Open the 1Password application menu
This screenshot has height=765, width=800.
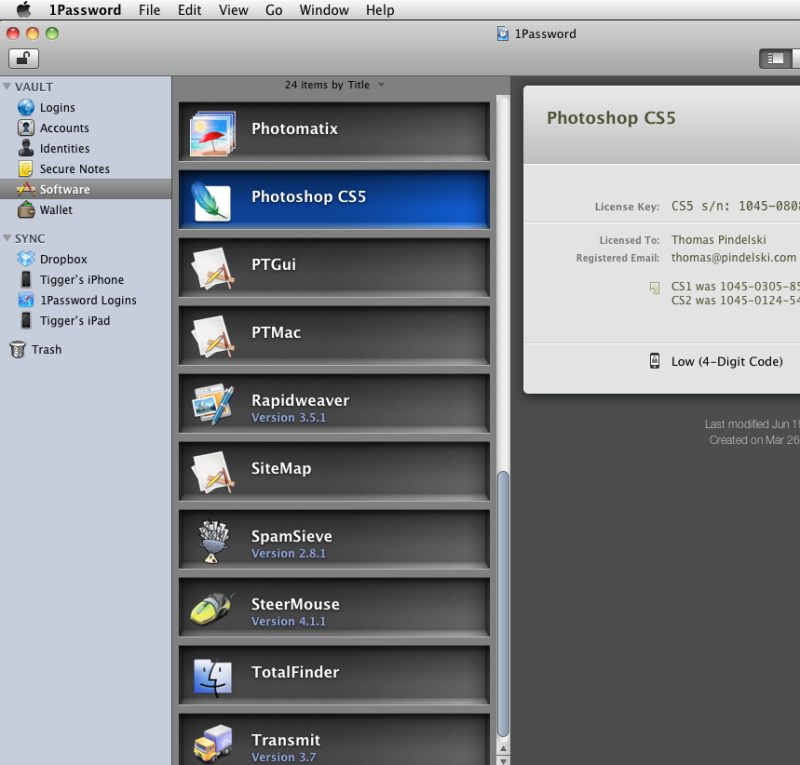[85, 10]
